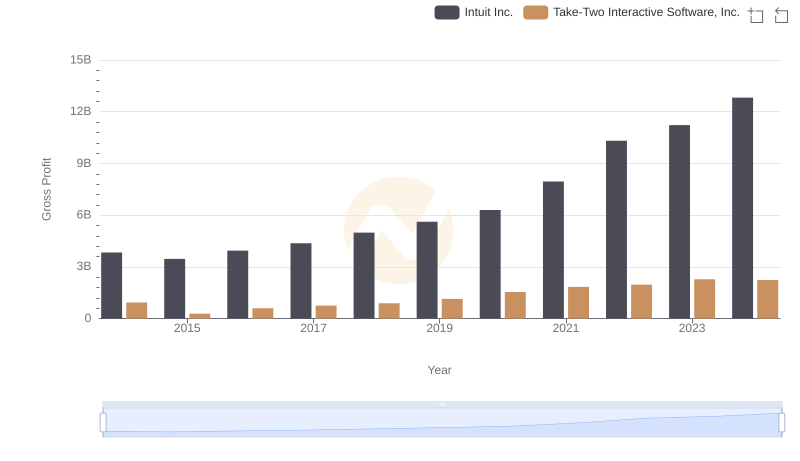Viewport: 800px width, 461px height.
Task: Click the zoom reset icon
Action: (x=781, y=14)
